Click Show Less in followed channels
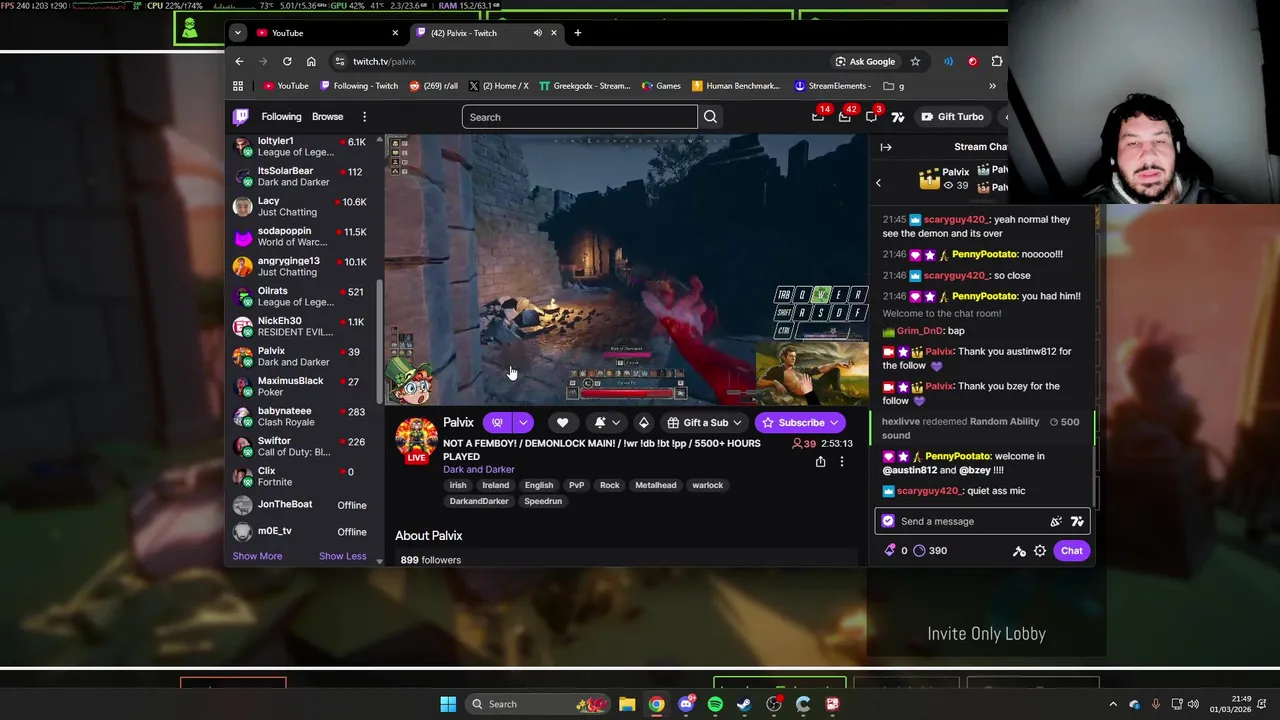The height and width of the screenshot is (720, 1280). (x=342, y=556)
